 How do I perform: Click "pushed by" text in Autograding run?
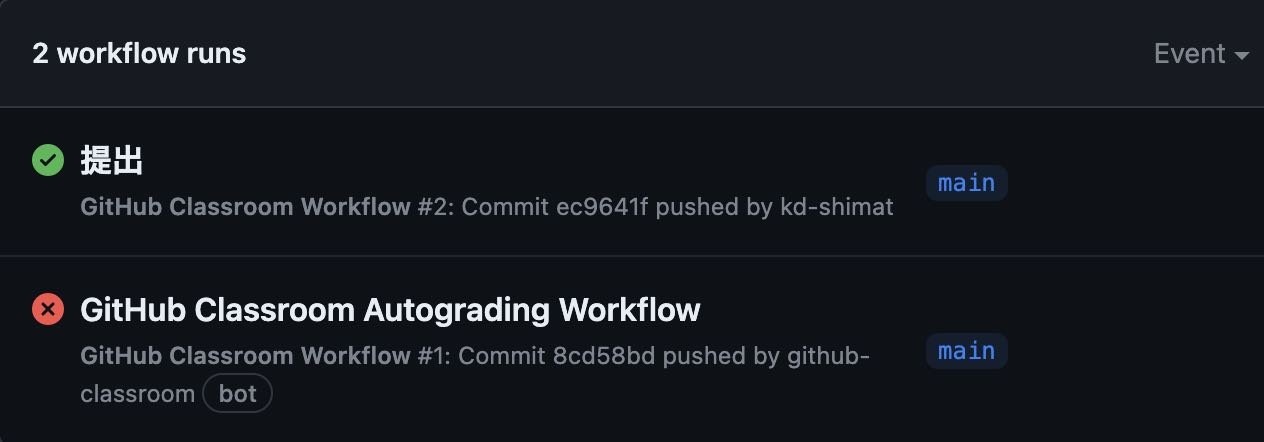click(721, 356)
